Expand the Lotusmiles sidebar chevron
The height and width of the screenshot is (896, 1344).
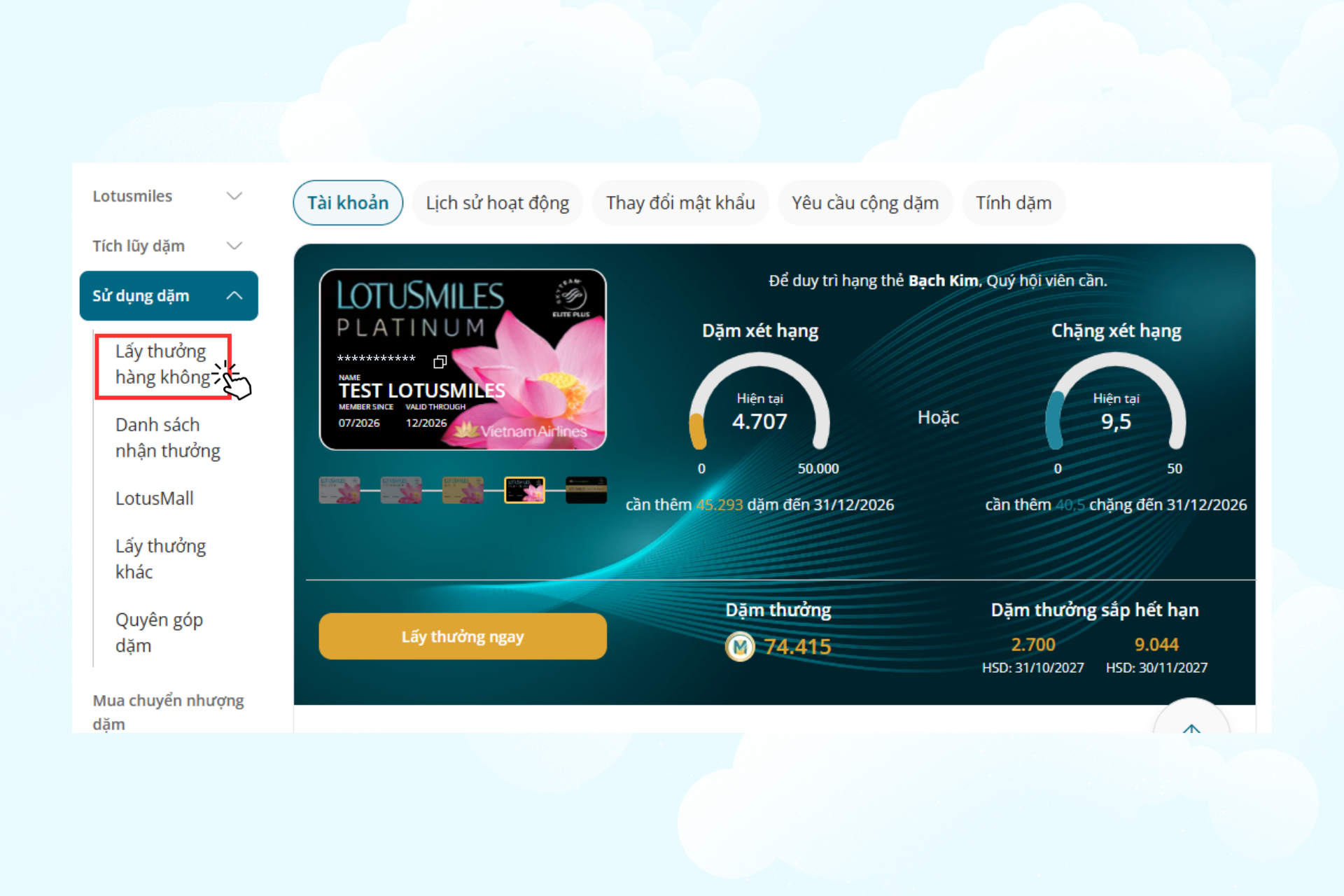(234, 196)
